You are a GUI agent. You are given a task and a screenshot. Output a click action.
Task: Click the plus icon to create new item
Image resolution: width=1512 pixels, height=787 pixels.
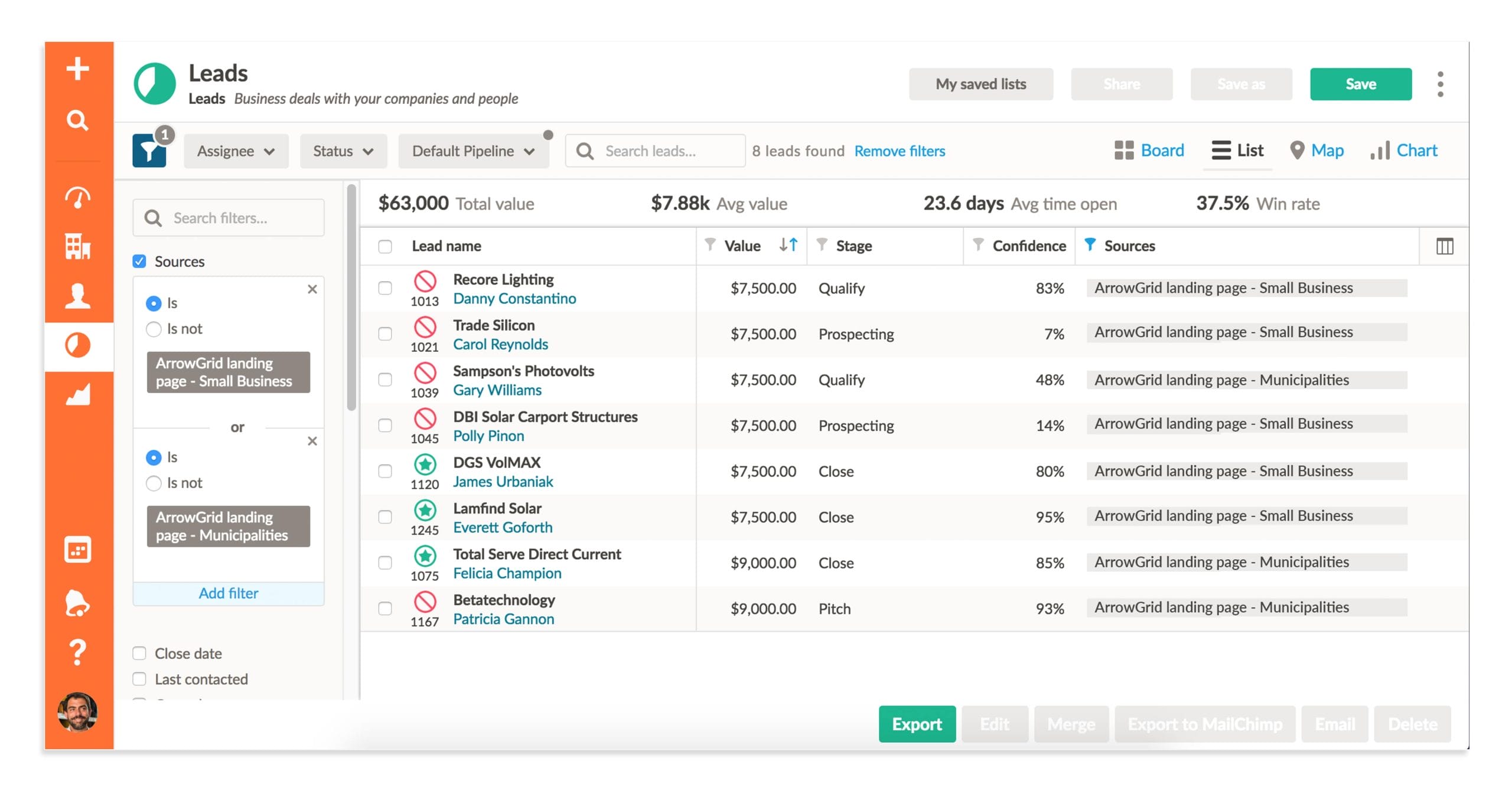[77, 69]
